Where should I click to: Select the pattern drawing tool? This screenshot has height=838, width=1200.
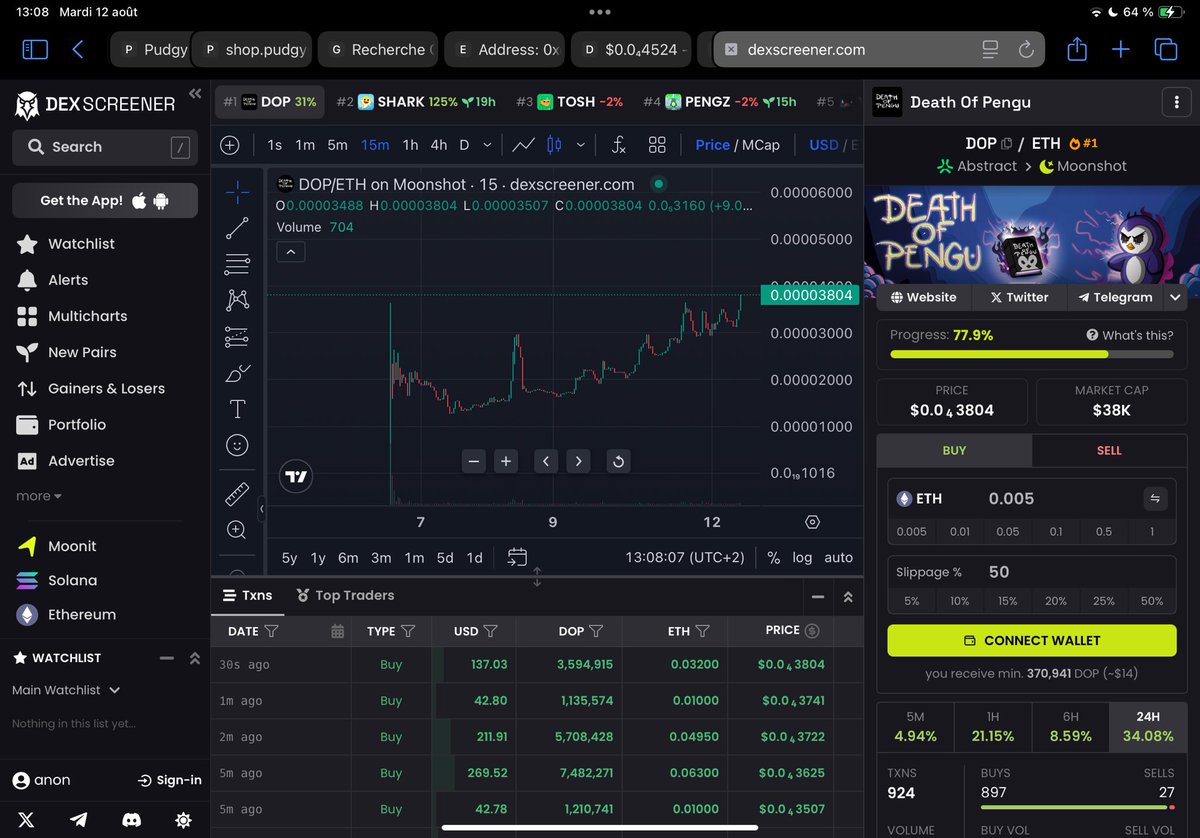point(237,300)
